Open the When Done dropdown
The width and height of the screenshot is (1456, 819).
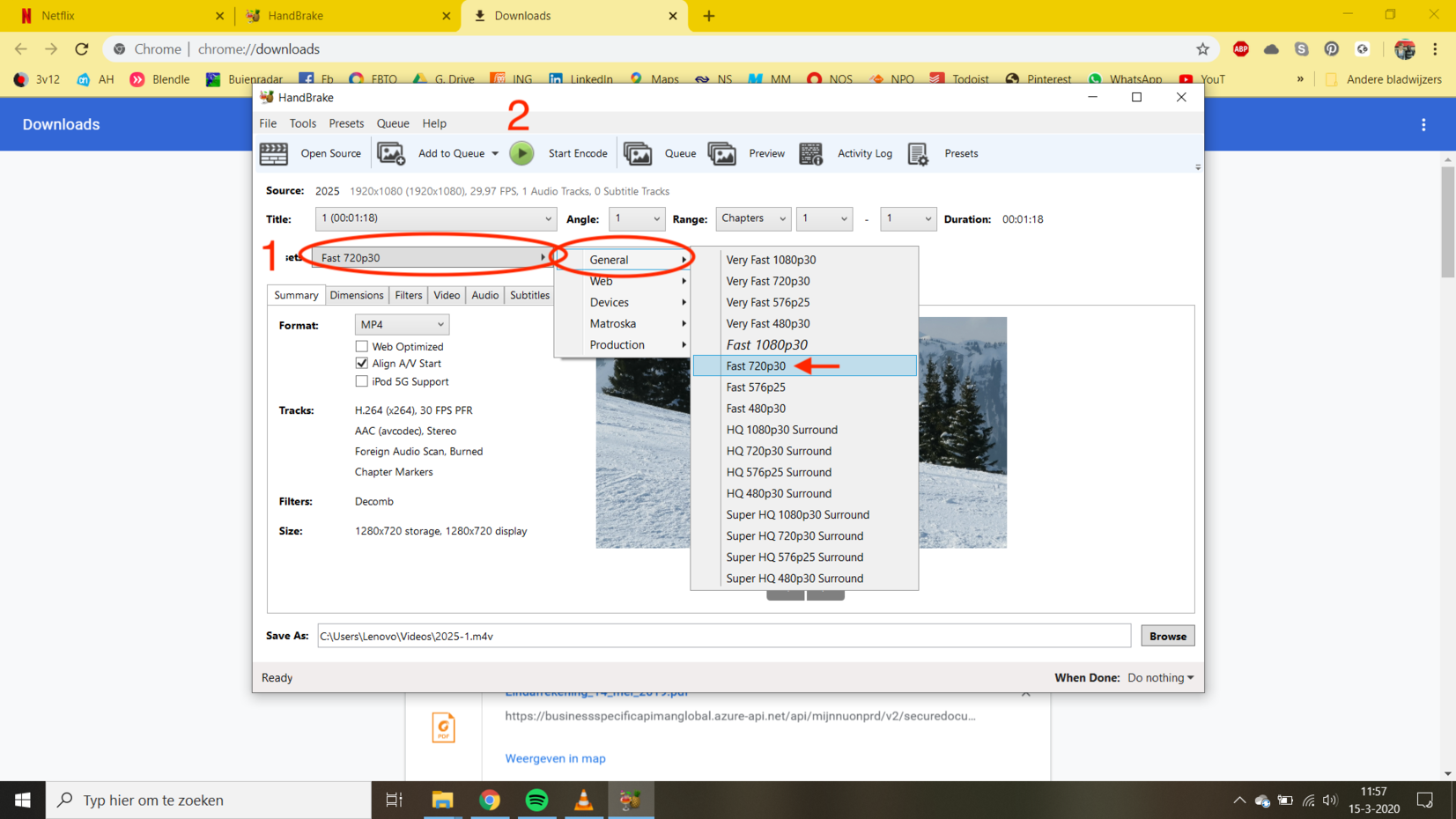tap(1161, 677)
